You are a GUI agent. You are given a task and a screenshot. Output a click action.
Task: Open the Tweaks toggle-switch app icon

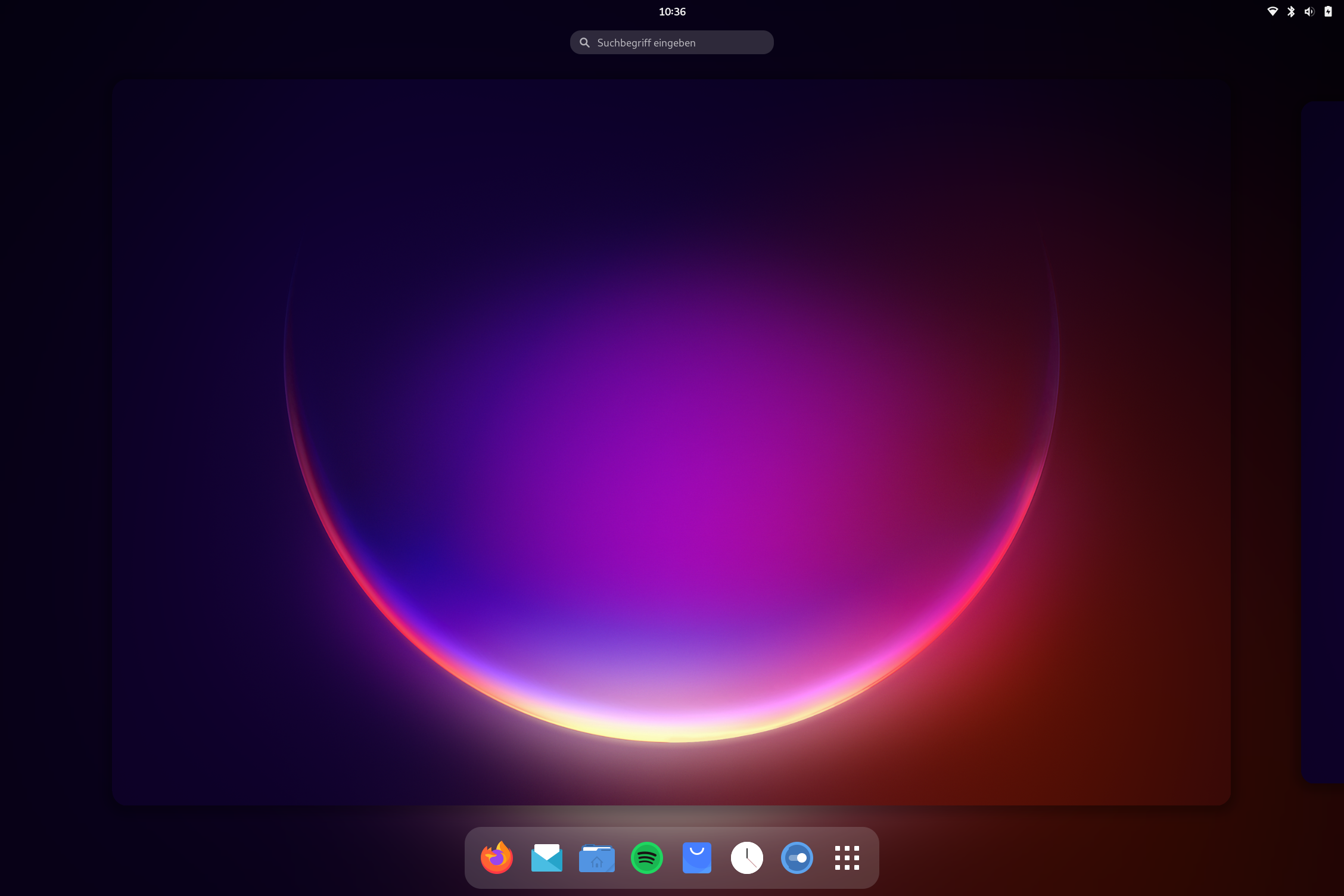[797, 858]
